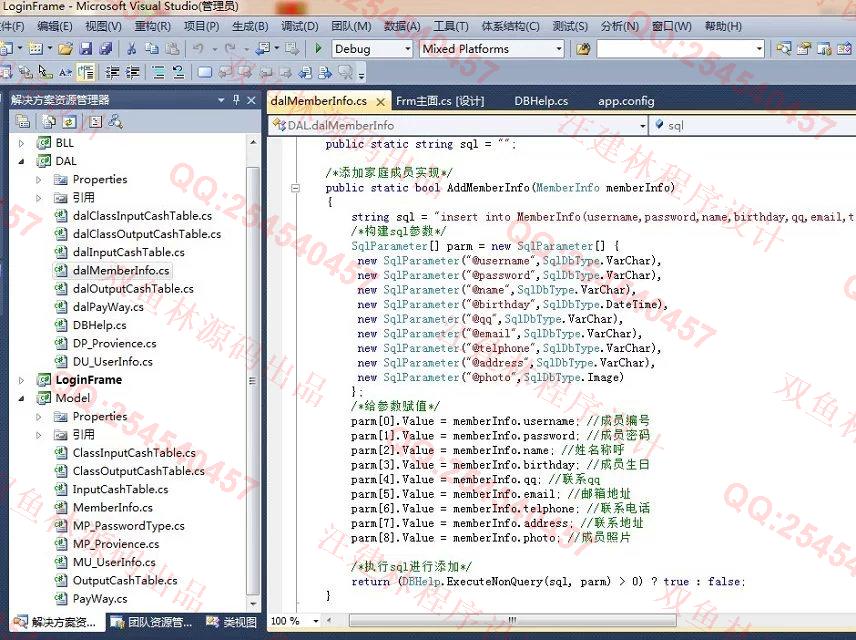Comment out selected lines icon
The width and height of the screenshot is (856, 640).
[158, 72]
